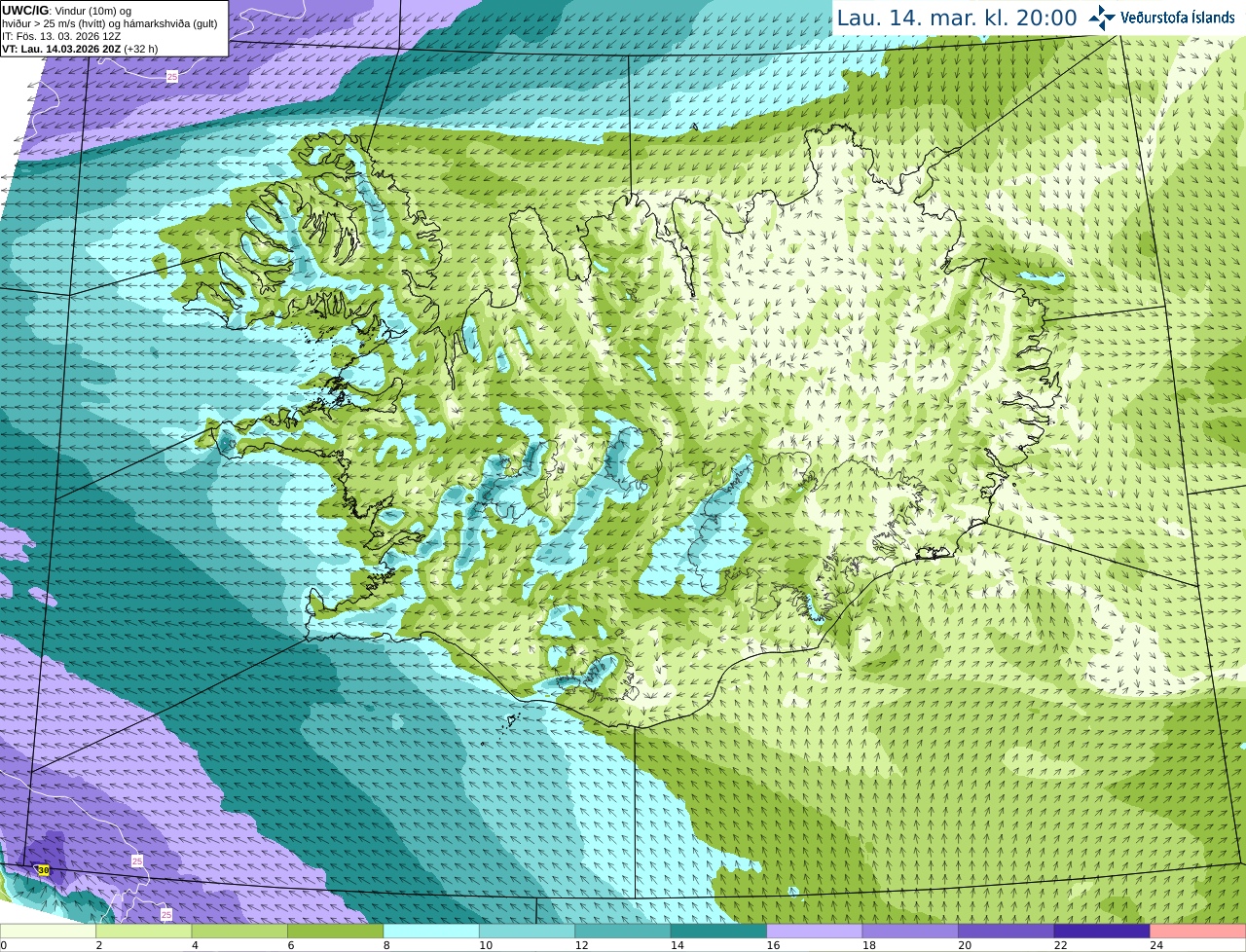The height and width of the screenshot is (952, 1246).
Task: Click the legend value 22
Action: coord(1060,945)
